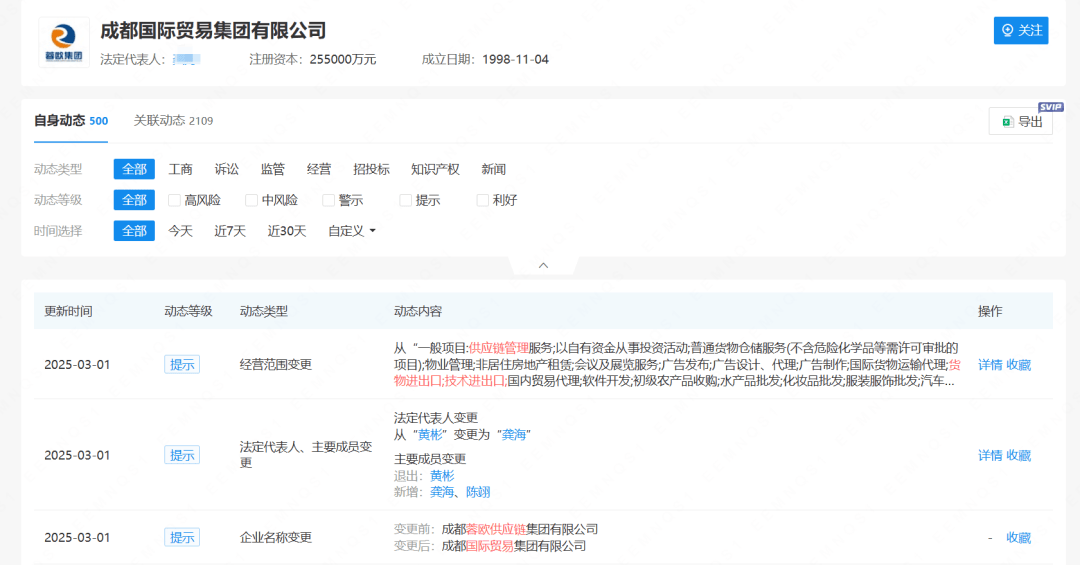
Task: Switch to the 关联动态 tab
Action: (173, 121)
